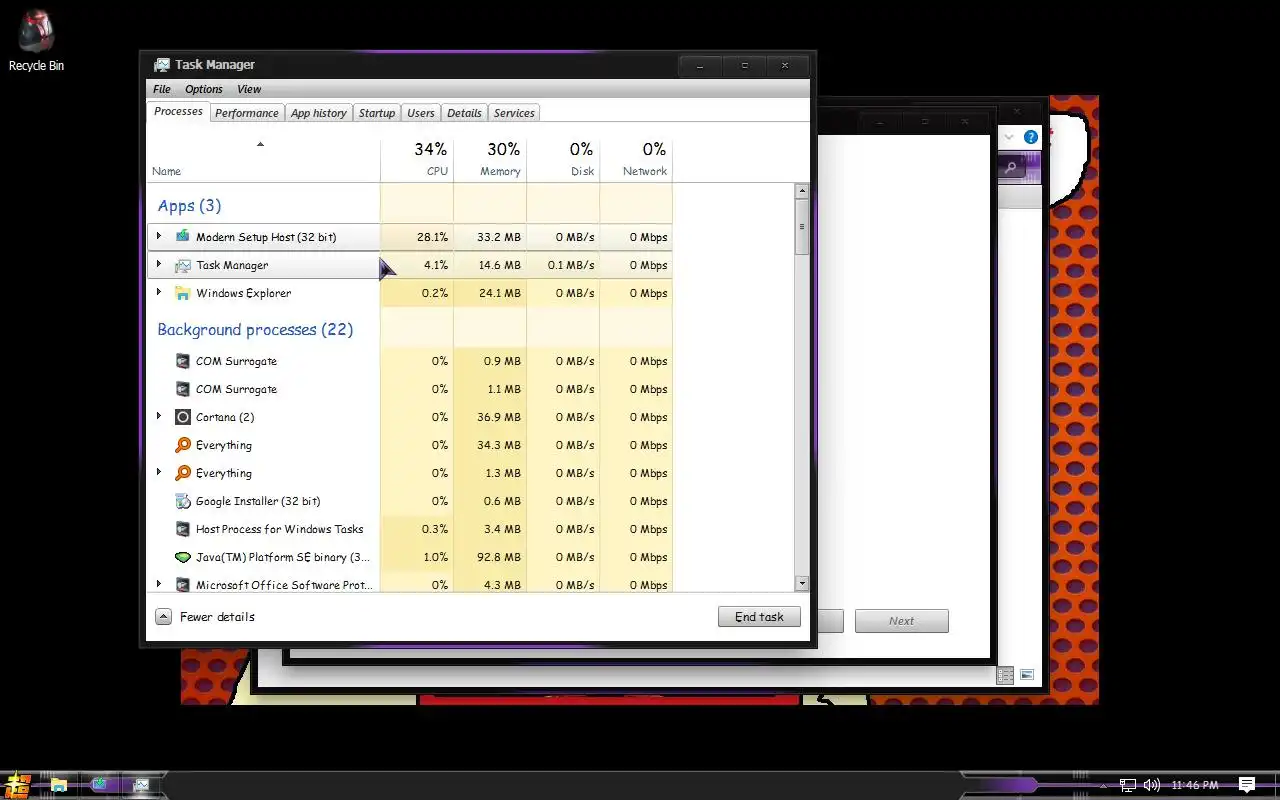Viewport: 1280px width, 800px height.
Task: Switch to the Performance tab
Action: pyautogui.click(x=247, y=113)
